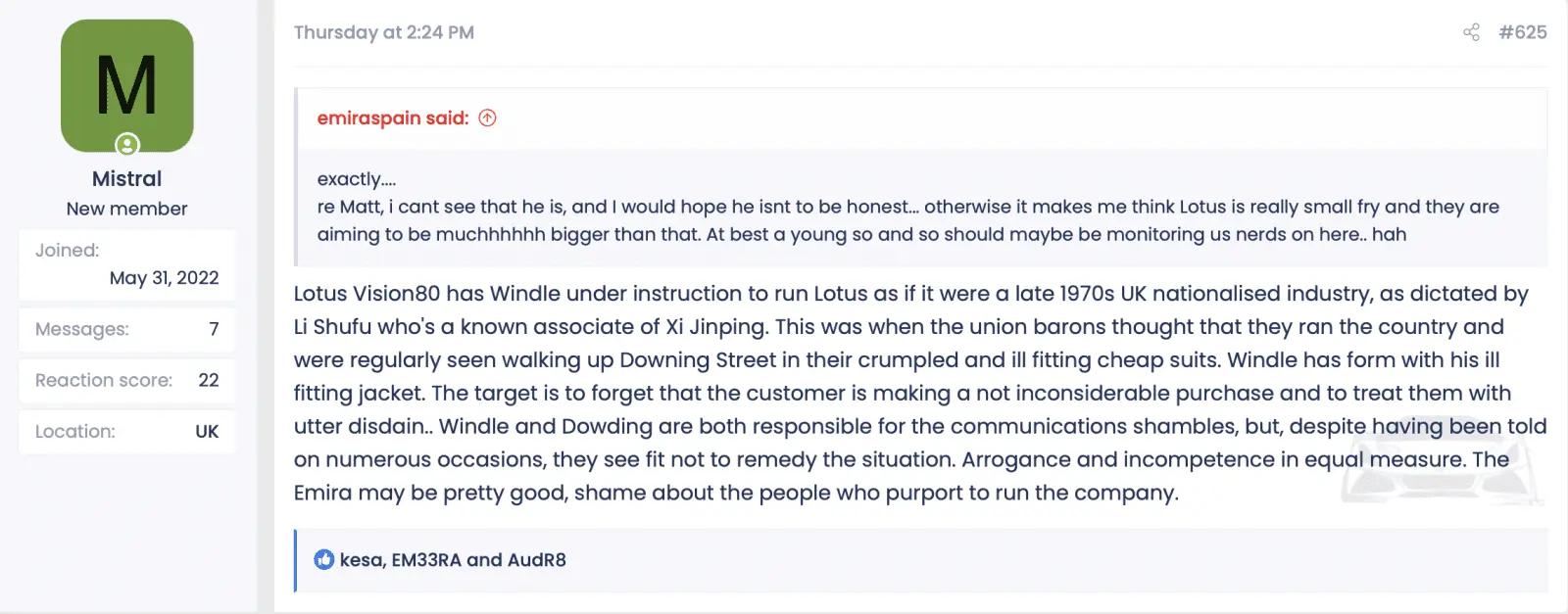The width and height of the screenshot is (1568, 614).
Task: Click the faint car watermark image
Action: [x=1441, y=472]
